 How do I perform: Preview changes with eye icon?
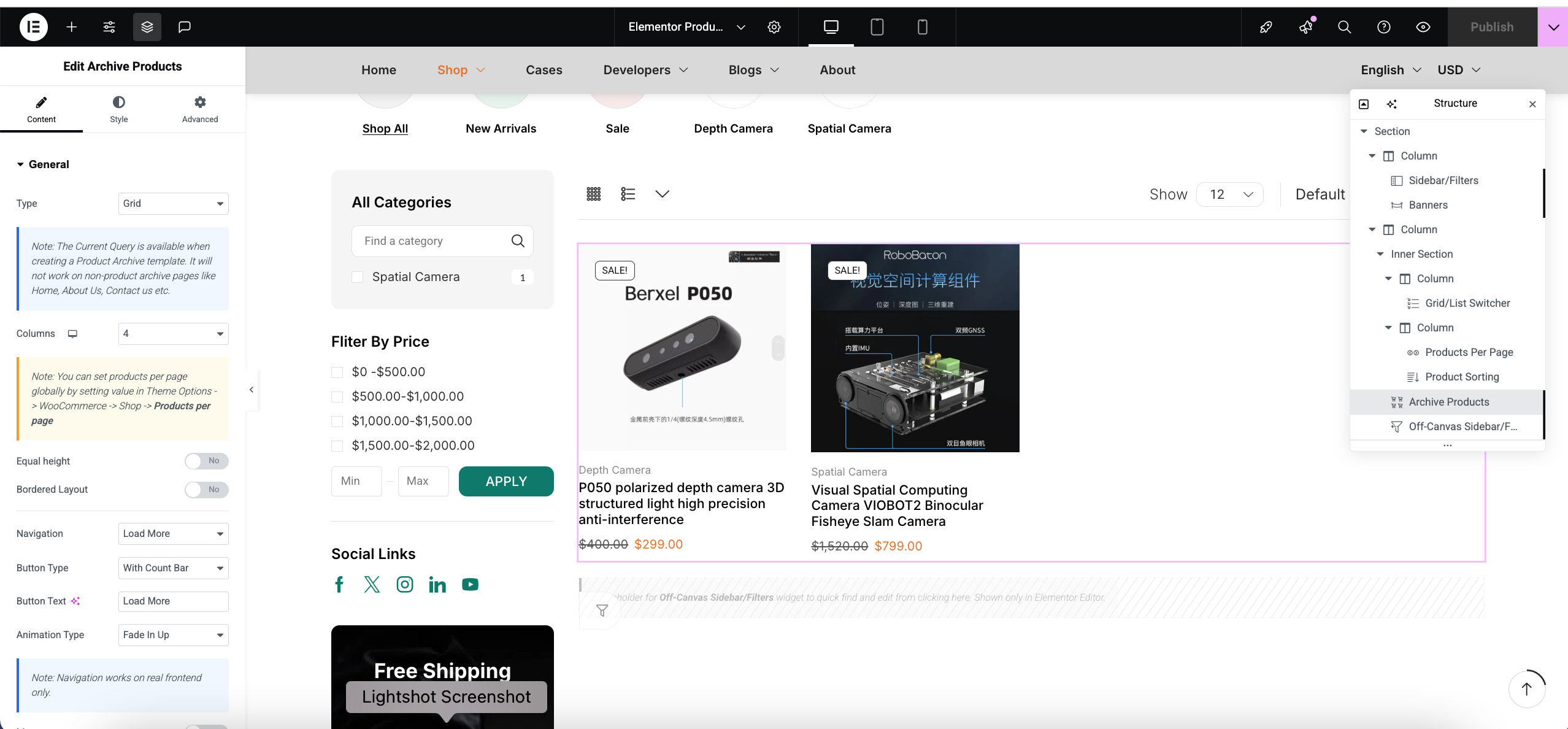pos(1423,27)
